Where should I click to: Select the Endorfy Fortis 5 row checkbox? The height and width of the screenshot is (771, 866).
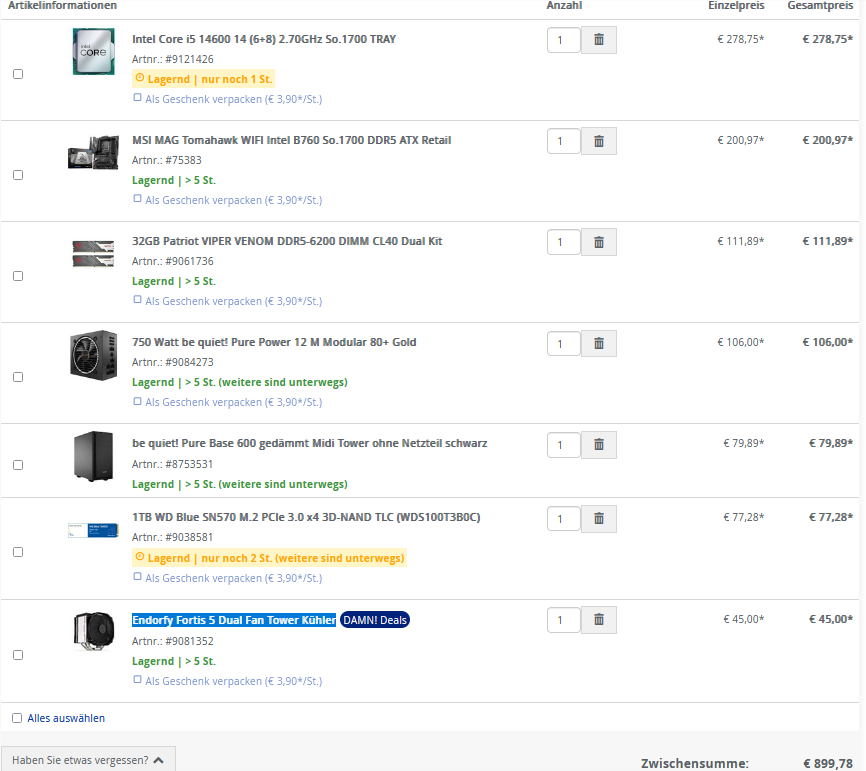pos(18,655)
